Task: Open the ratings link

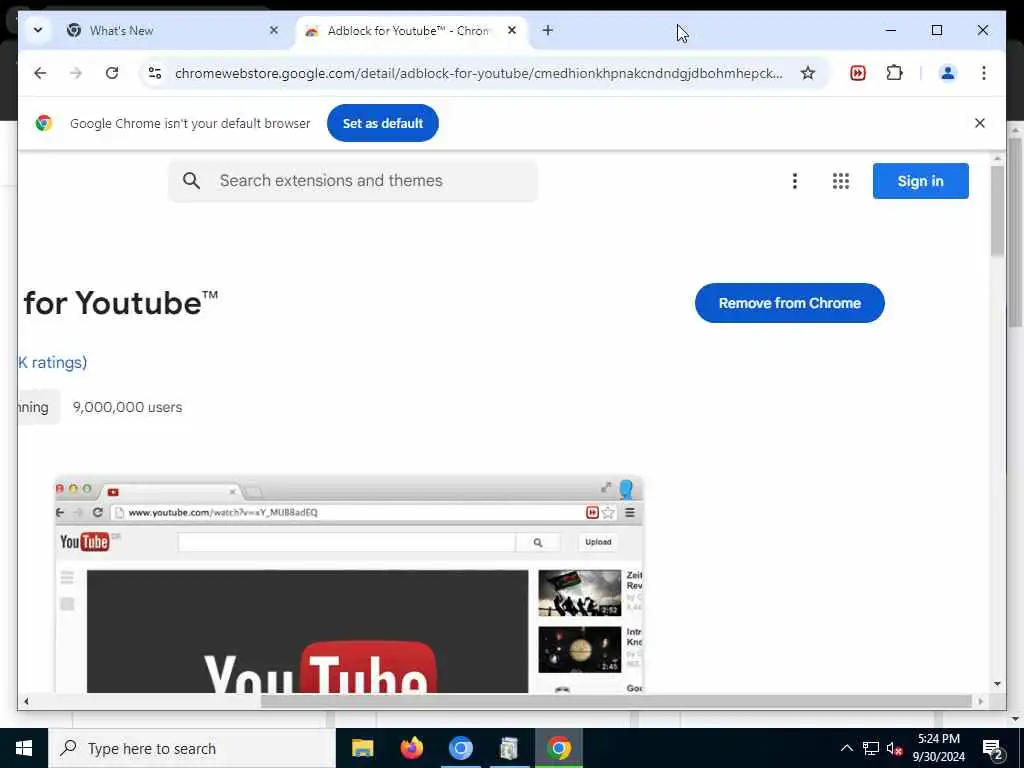Action: 53,362
